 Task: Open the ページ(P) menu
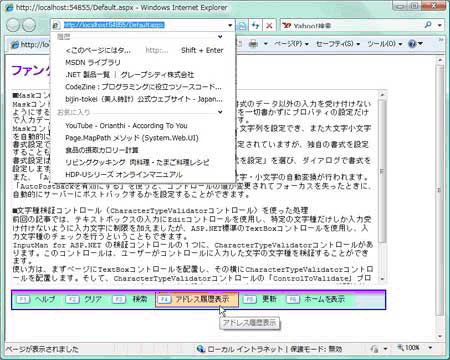(291, 44)
